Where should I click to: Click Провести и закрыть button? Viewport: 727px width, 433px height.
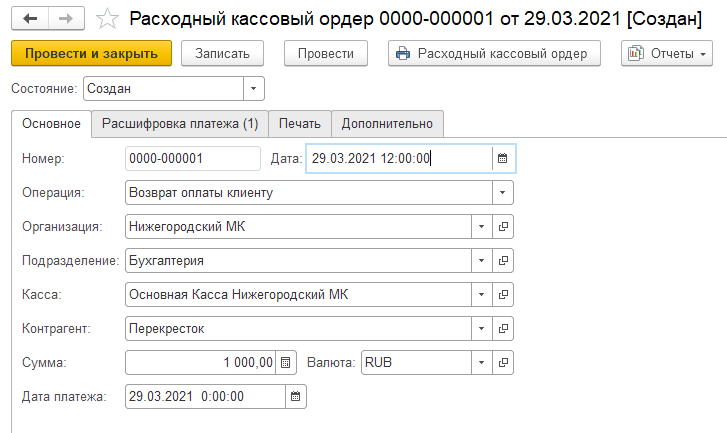coord(91,54)
